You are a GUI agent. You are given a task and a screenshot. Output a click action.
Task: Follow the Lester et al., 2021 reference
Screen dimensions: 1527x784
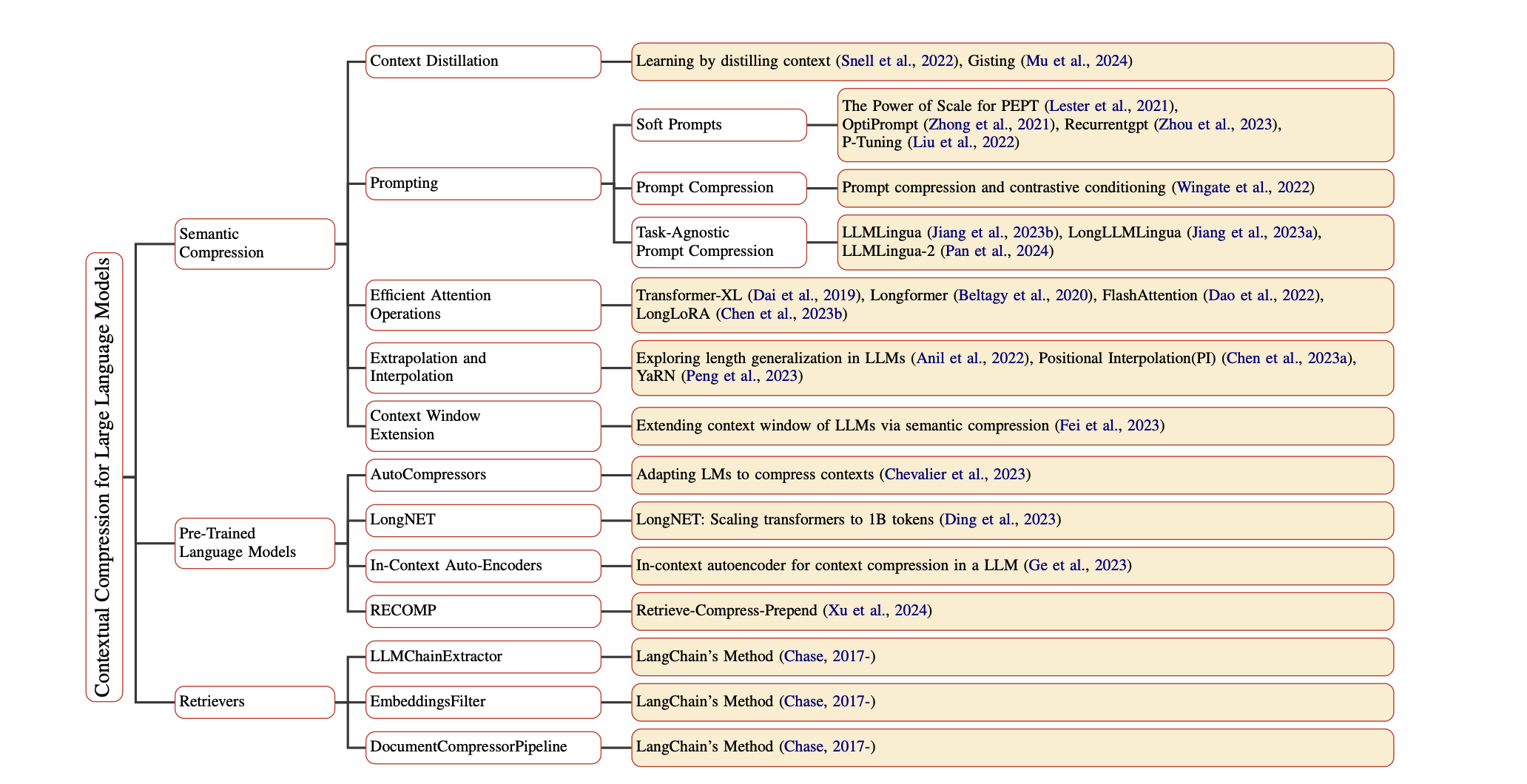(x=1108, y=107)
